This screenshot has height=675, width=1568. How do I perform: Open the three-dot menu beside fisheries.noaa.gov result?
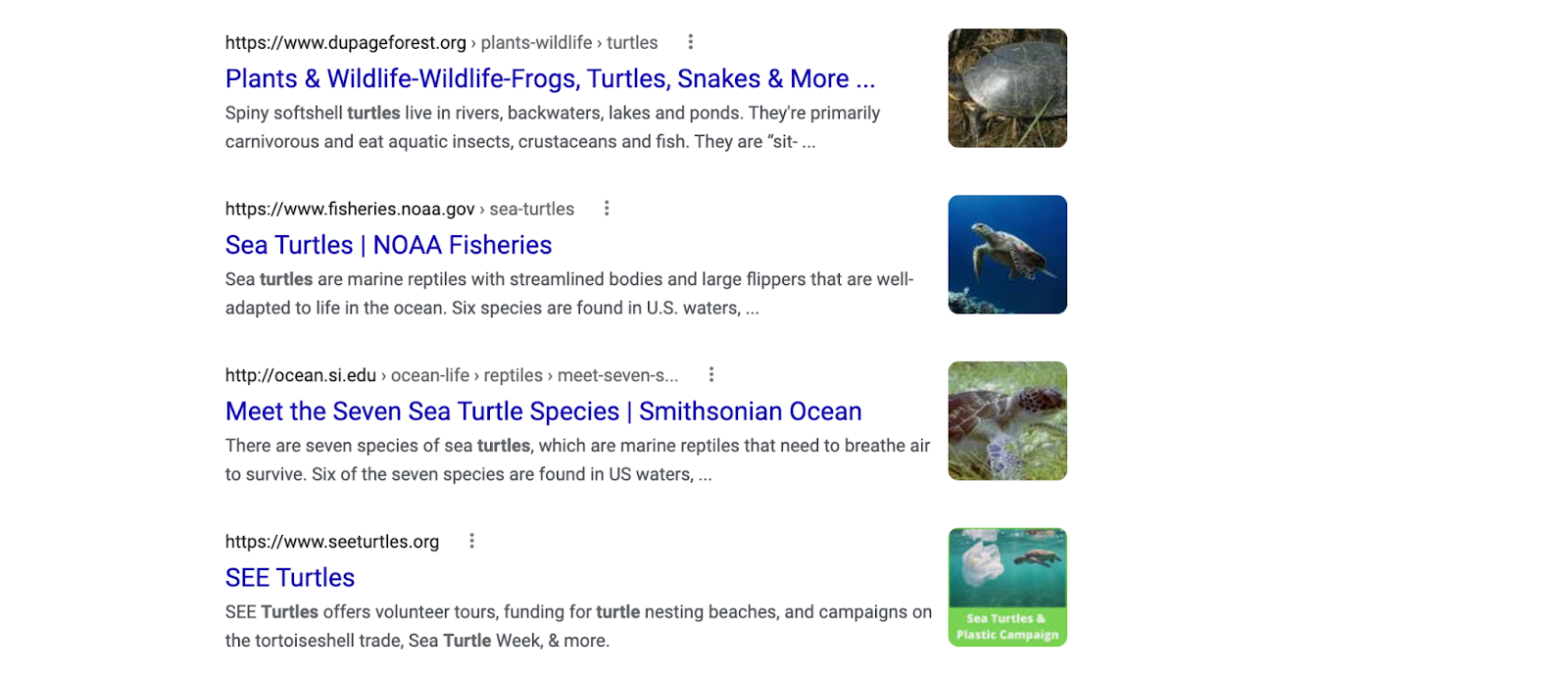tap(607, 209)
